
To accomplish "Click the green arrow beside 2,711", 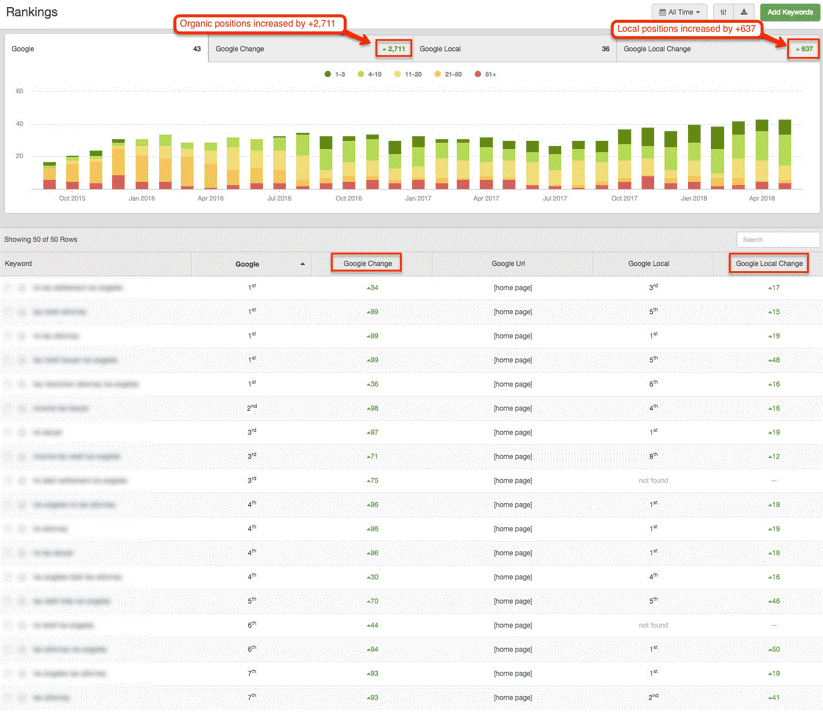I will (384, 49).
